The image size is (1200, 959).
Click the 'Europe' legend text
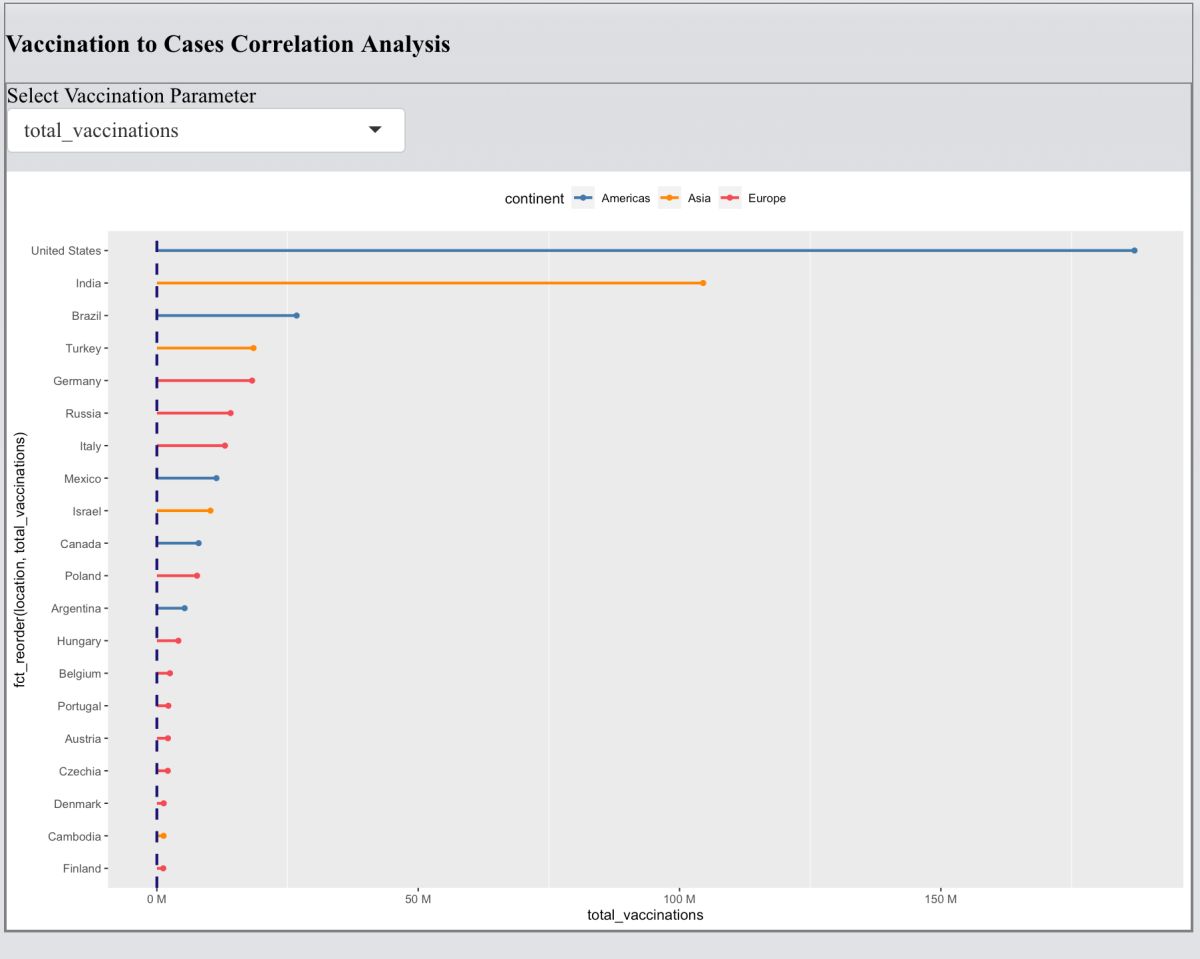[x=767, y=198]
